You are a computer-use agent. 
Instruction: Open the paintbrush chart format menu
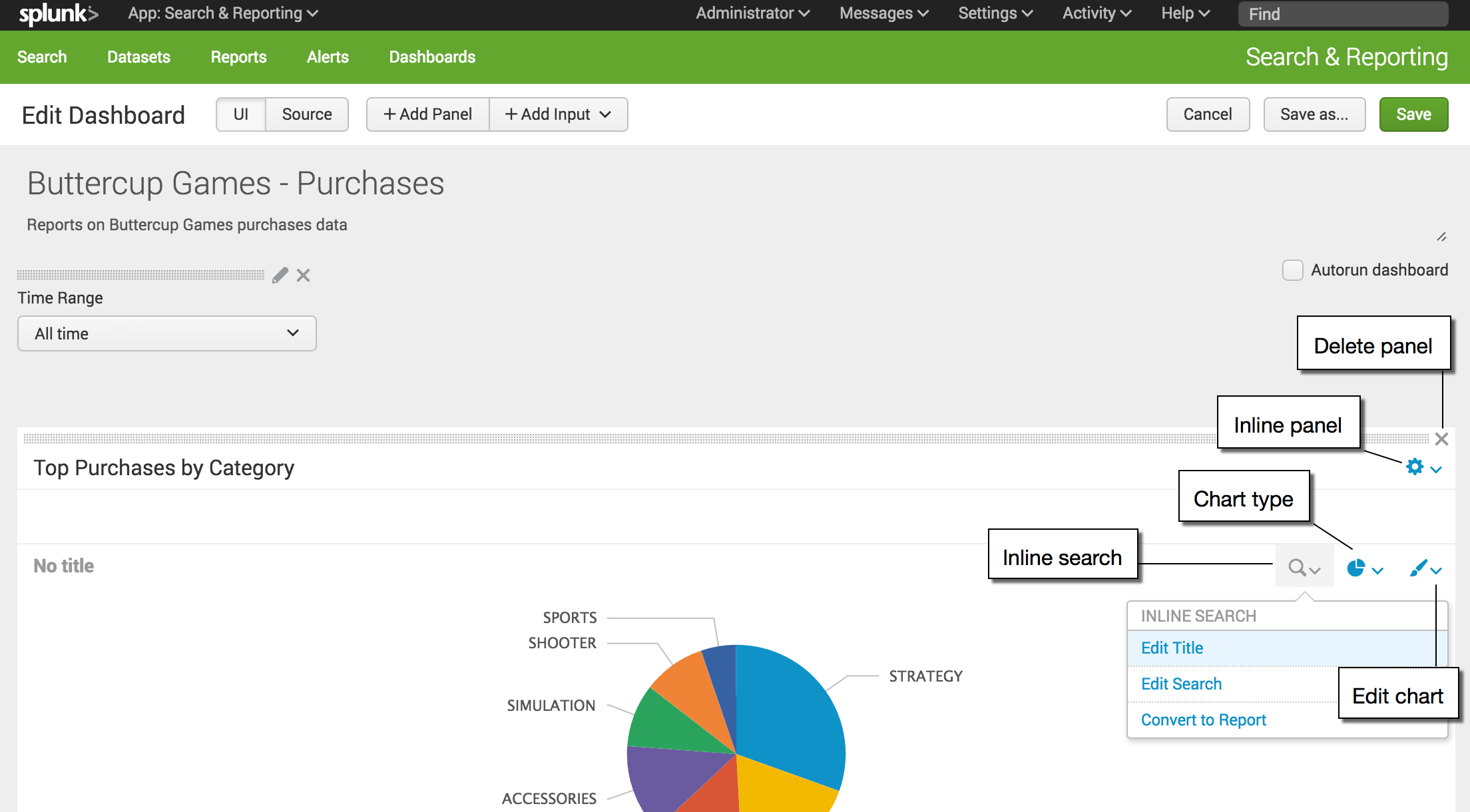pos(1425,568)
